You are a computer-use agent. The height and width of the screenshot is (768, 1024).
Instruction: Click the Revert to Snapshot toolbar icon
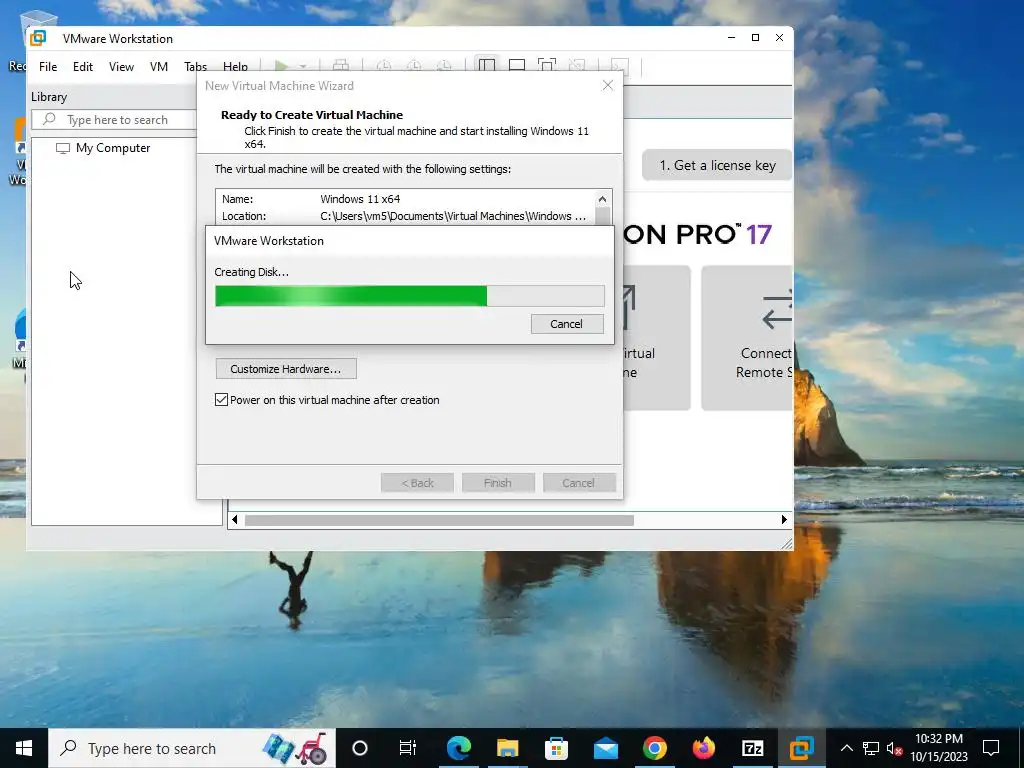click(x=414, y=65)
